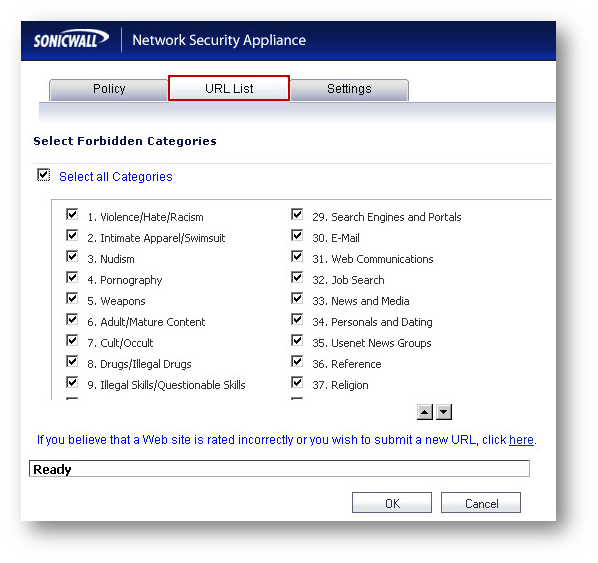Toggle News and Media checkbox
Image resolution: width=598 pixels, height=563 pixels.
pyautogui.click(x=297, y=298)
